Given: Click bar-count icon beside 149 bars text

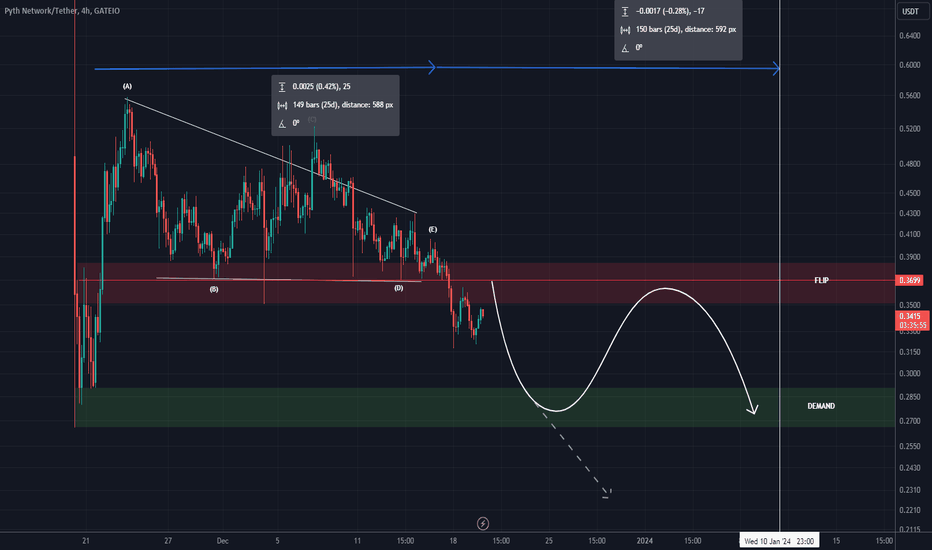Looking at the screenshot, I should click(282, 105).
